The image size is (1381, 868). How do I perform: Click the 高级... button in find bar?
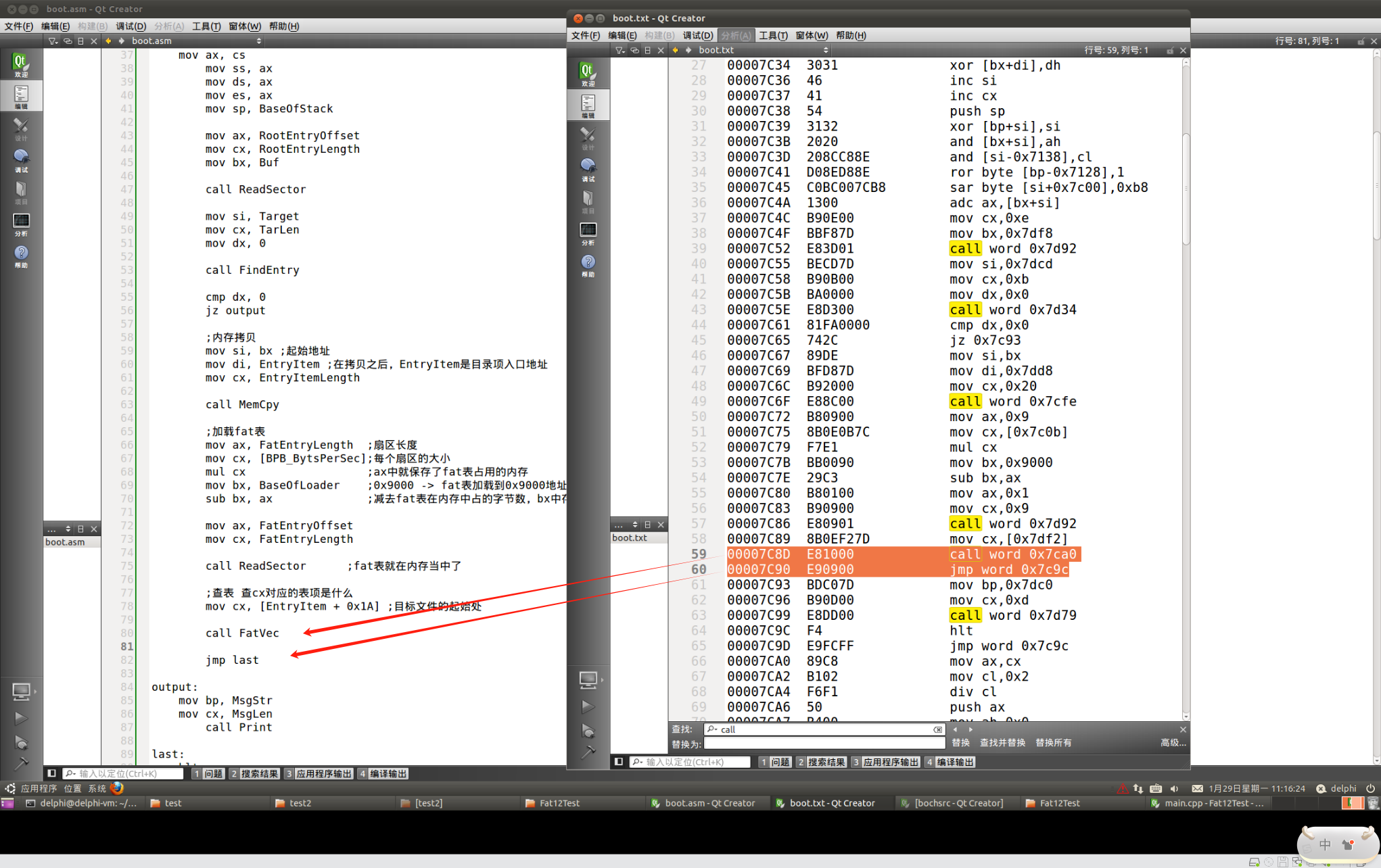1173,742
